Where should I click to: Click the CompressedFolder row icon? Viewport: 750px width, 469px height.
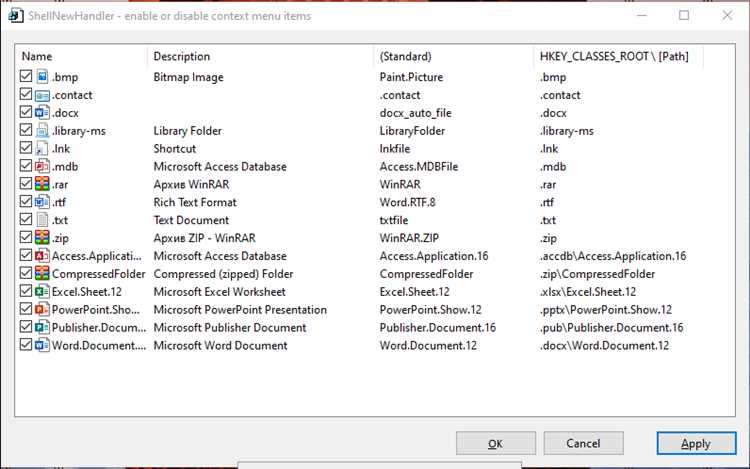pyautogui.click(x=42, y=273)
